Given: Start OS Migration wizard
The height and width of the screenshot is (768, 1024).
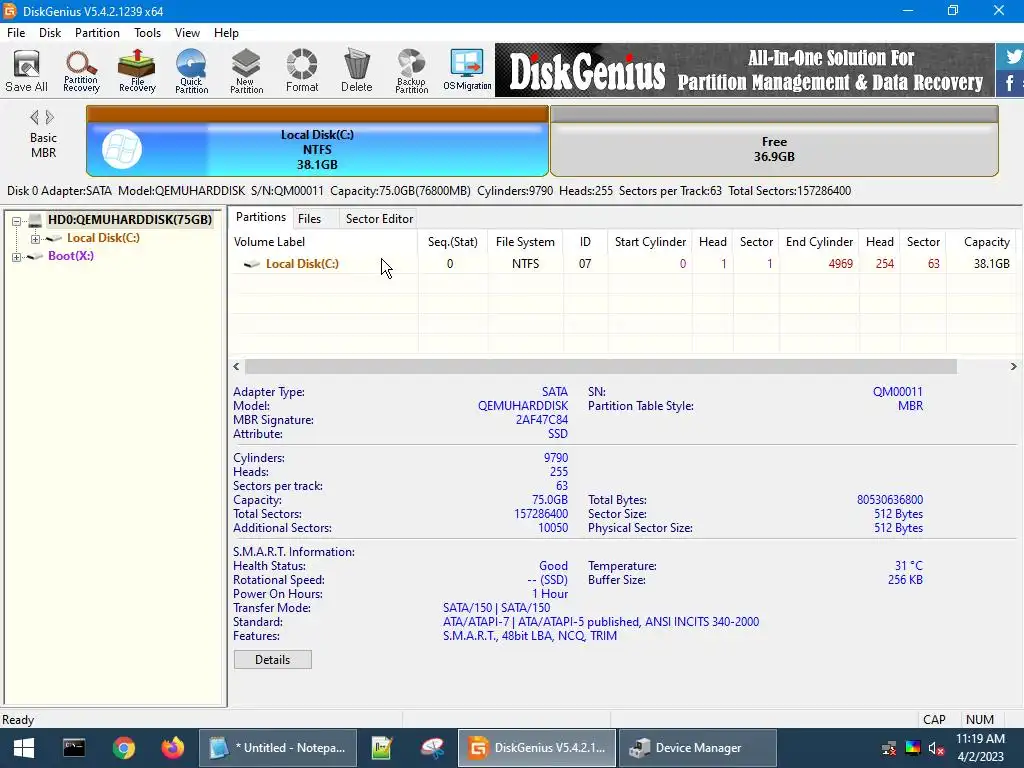Looking at the screenshot, I should coord(467,71).
